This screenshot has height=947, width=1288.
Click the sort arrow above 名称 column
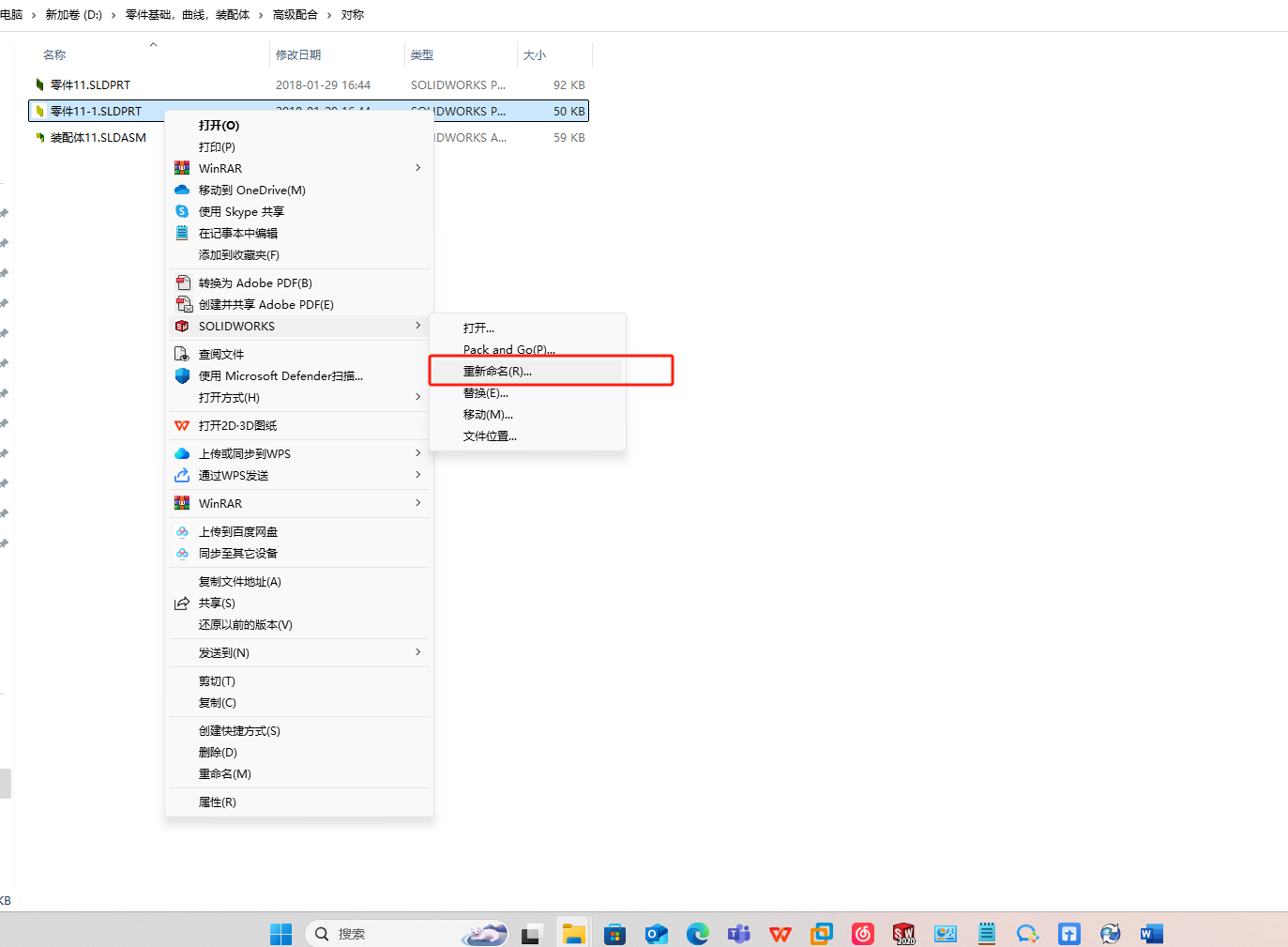pos(153,44)
